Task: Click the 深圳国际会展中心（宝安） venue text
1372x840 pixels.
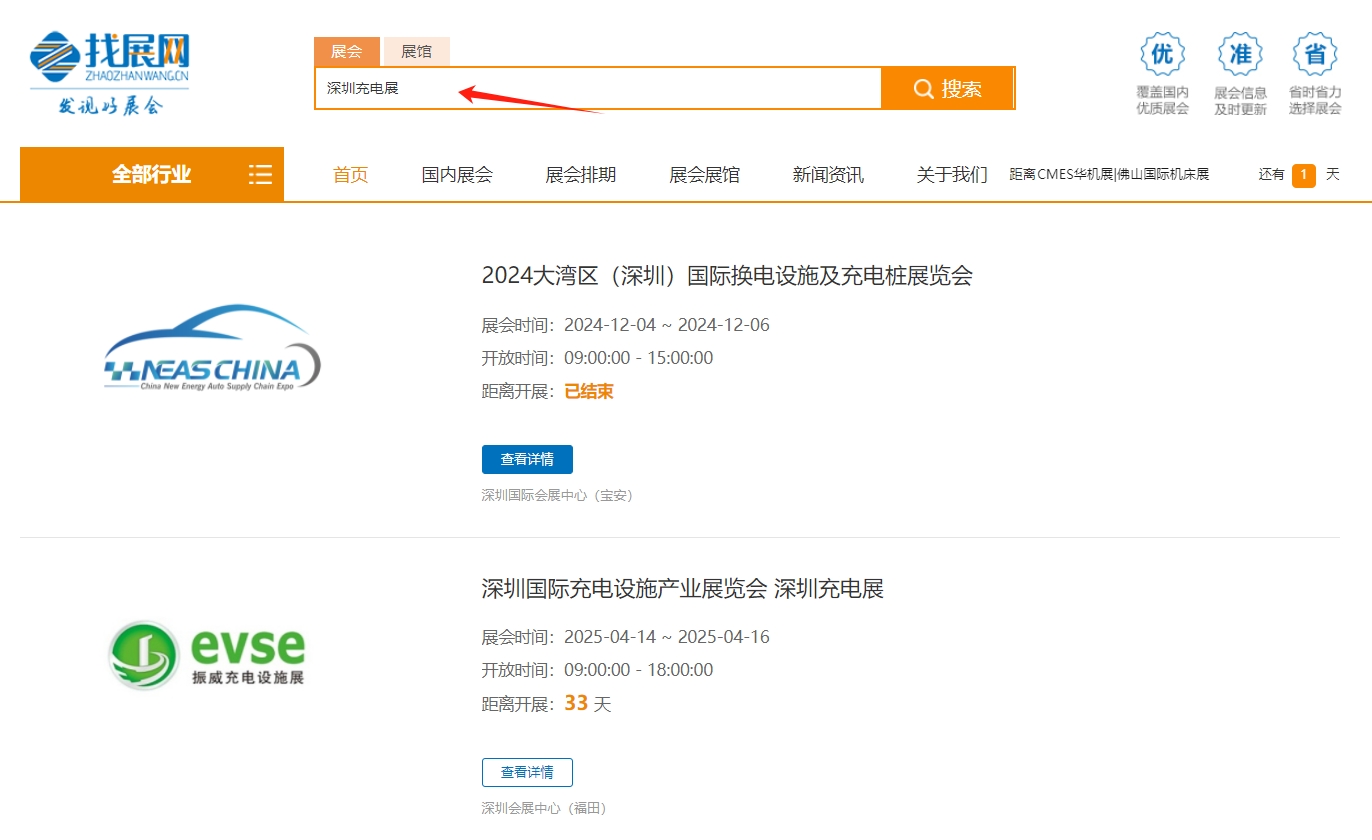Action: (x=557, y=495)
